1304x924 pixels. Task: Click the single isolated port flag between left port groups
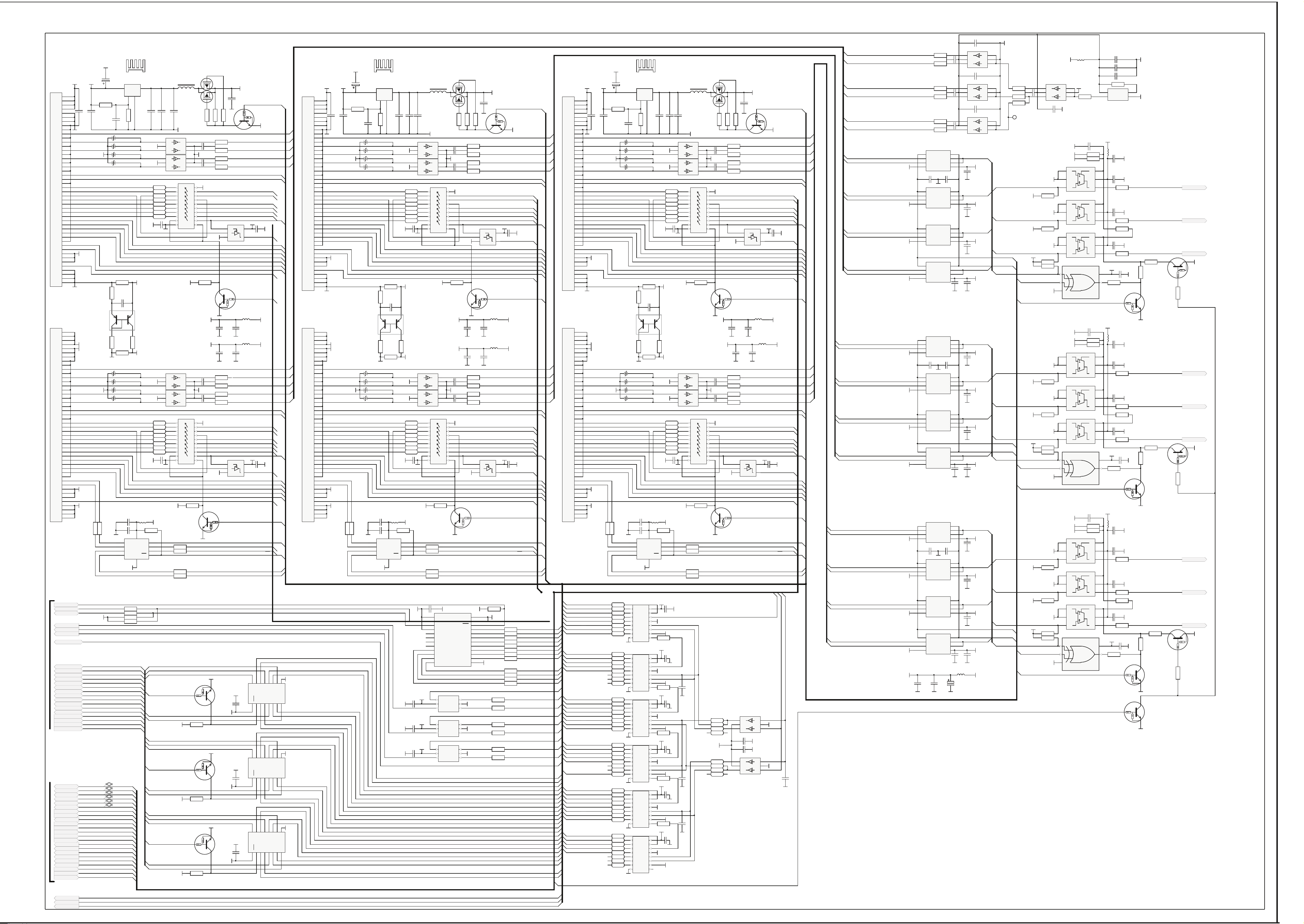click(68, 642)
